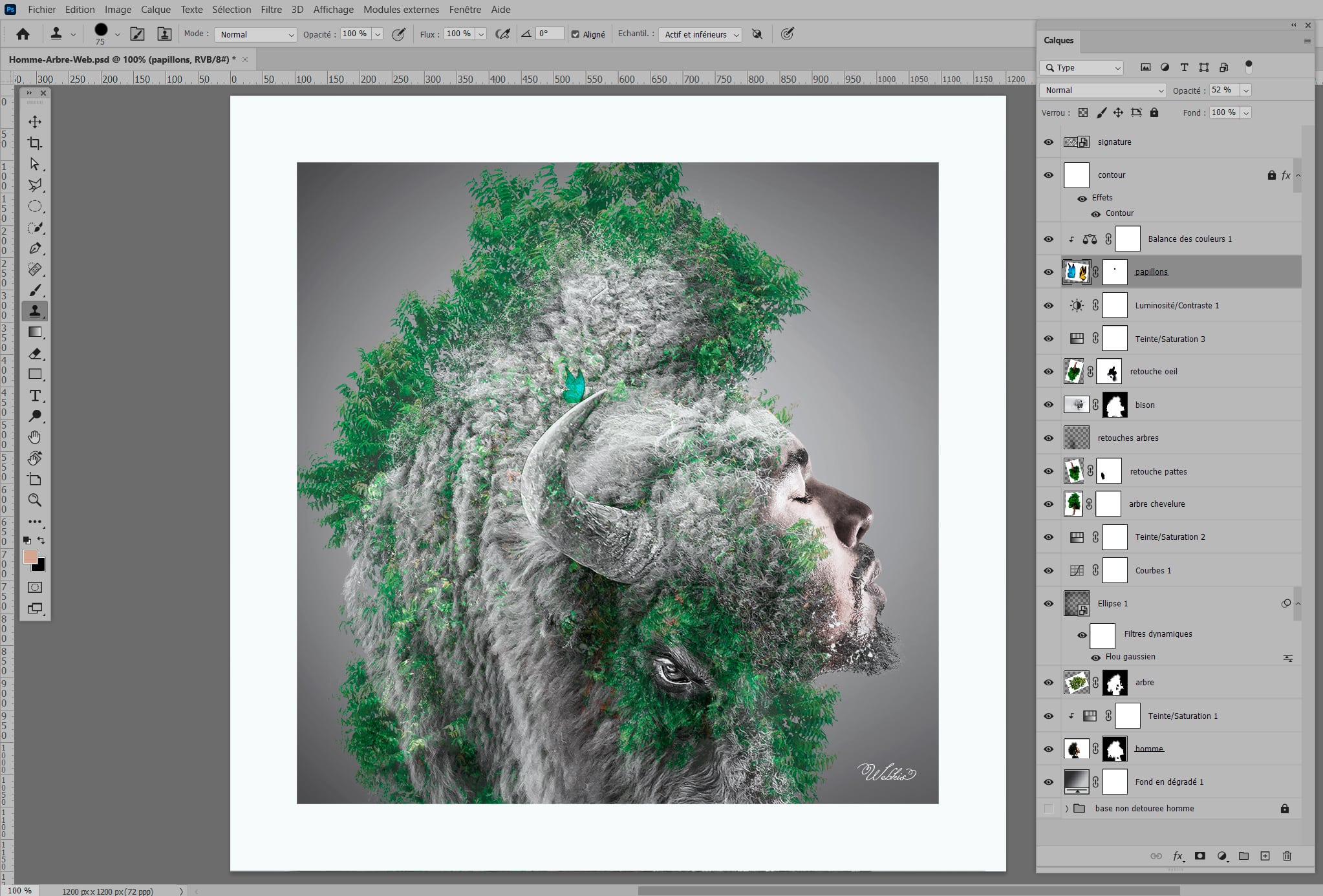The width and height of the screenshot is (1323, 896).
Task: Click the trash icon to delete layer
Action: tap(1287, 856)
